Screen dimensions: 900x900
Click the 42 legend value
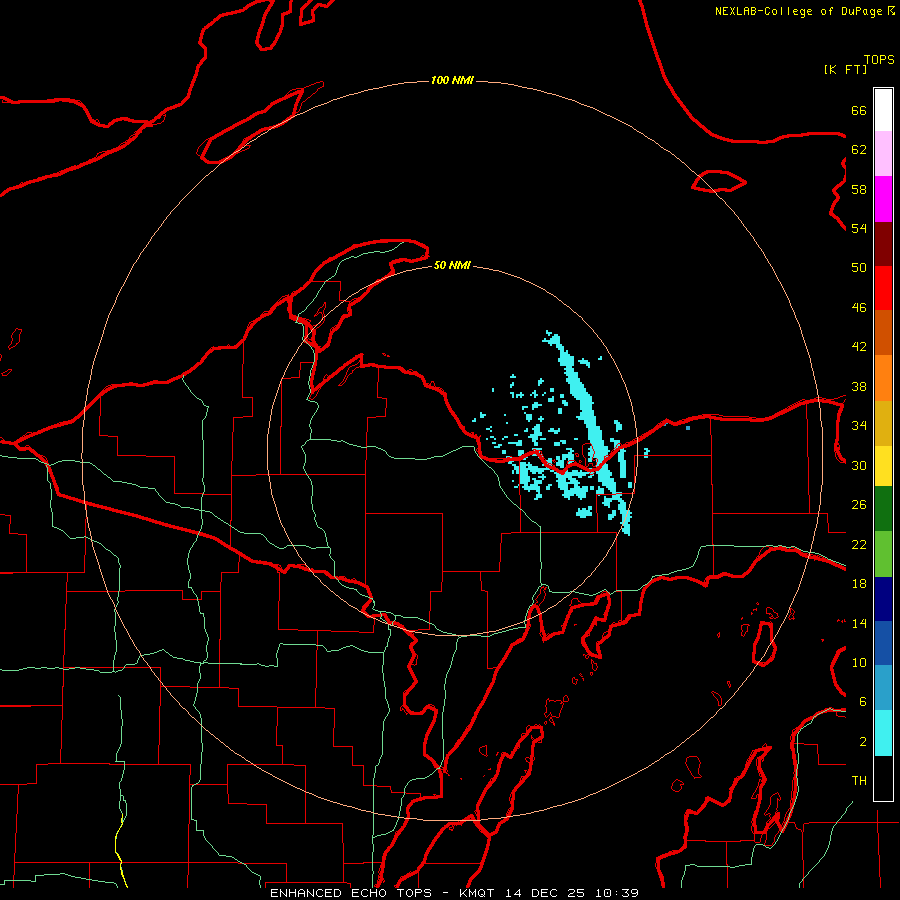click(x=859, y=347)
